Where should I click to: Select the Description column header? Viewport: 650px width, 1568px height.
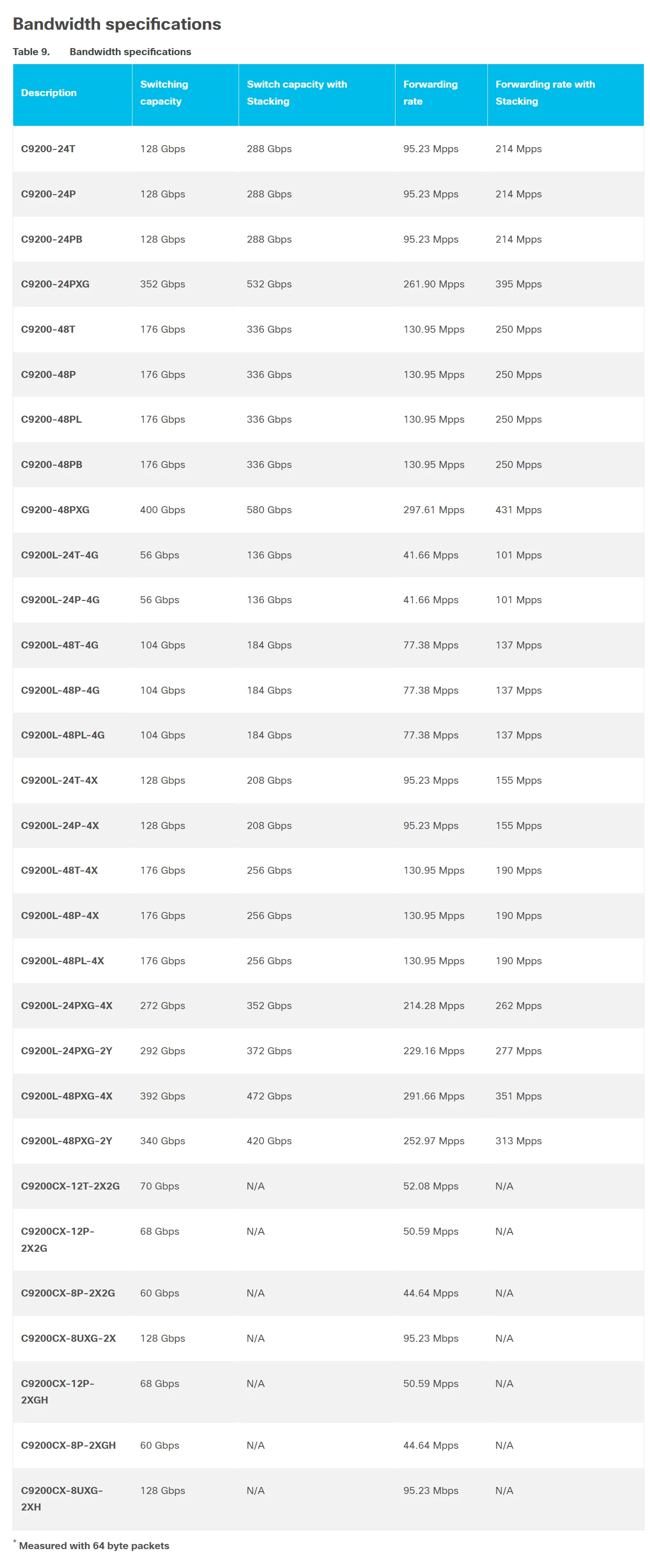tap(49, 93)
